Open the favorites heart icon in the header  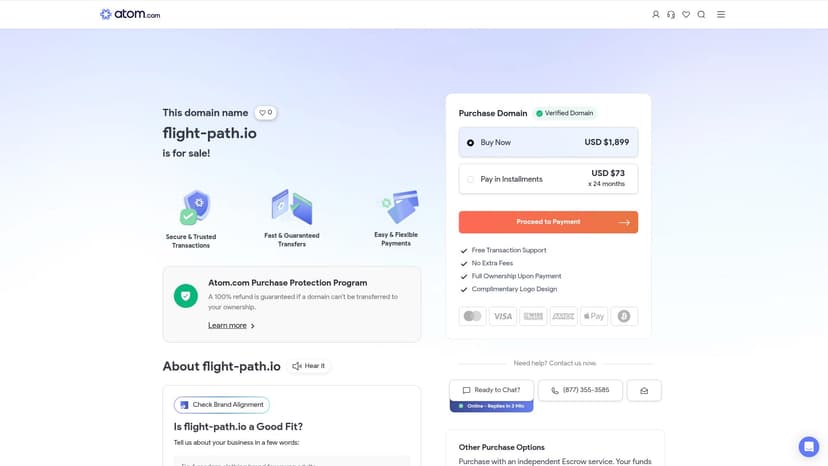click(686, 14)
